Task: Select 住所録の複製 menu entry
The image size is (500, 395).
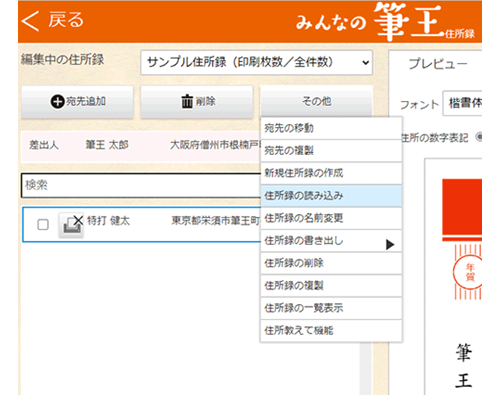Action: [x=331, y=286]
